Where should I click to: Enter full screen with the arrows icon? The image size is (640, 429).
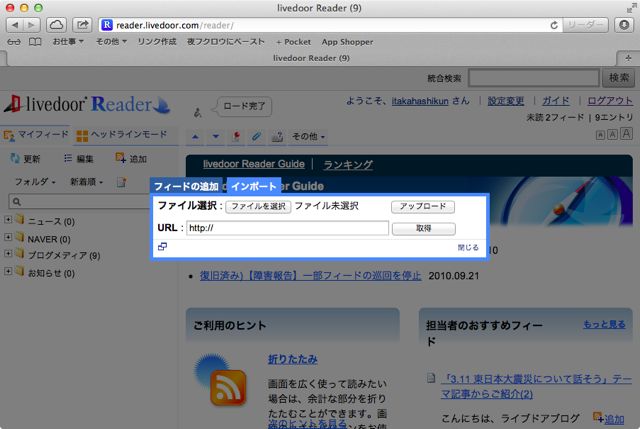pyautogui.click(x=631, y=8)
